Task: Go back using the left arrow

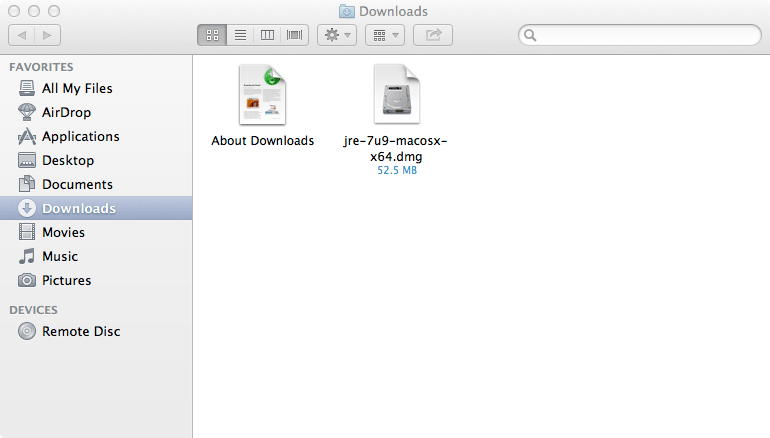Action: tap(22, 35)
